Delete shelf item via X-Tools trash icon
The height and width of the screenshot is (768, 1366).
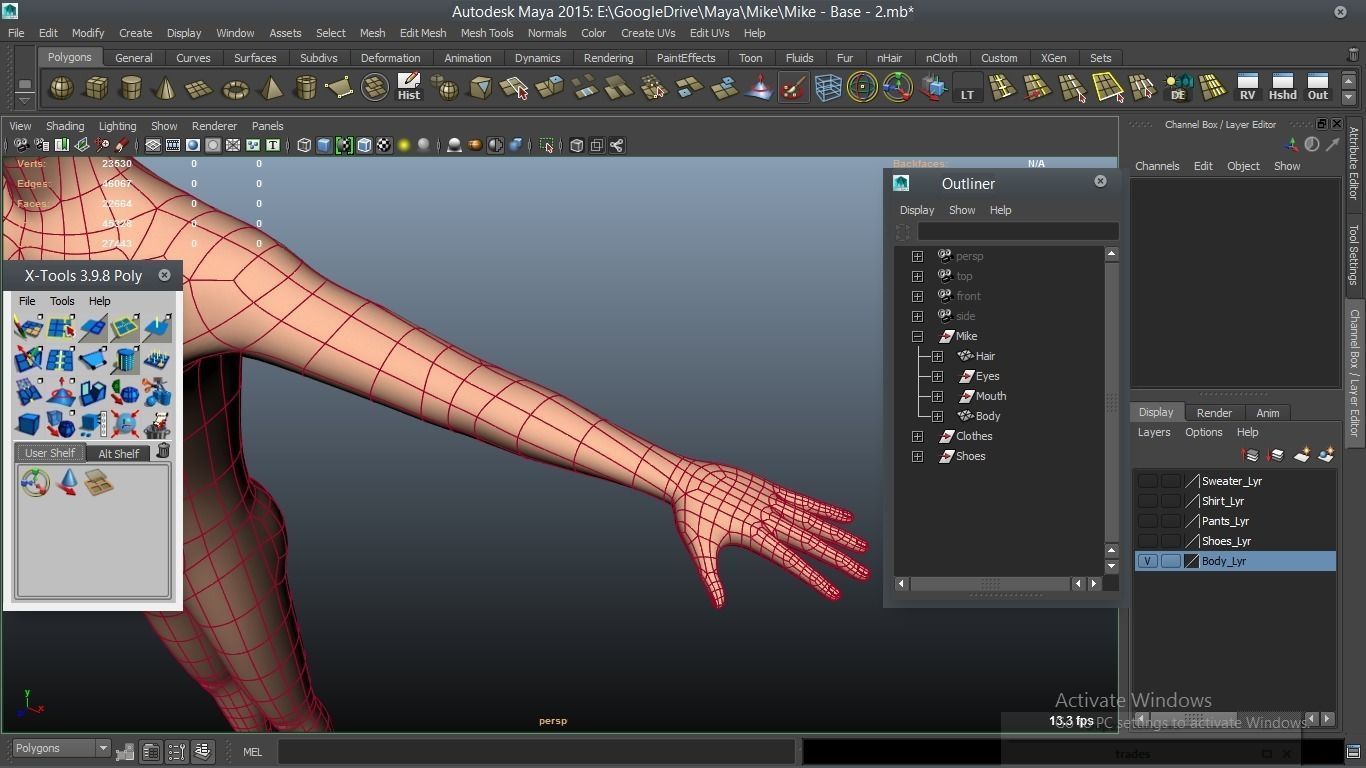pyautogui.click(x=163, y=452)
